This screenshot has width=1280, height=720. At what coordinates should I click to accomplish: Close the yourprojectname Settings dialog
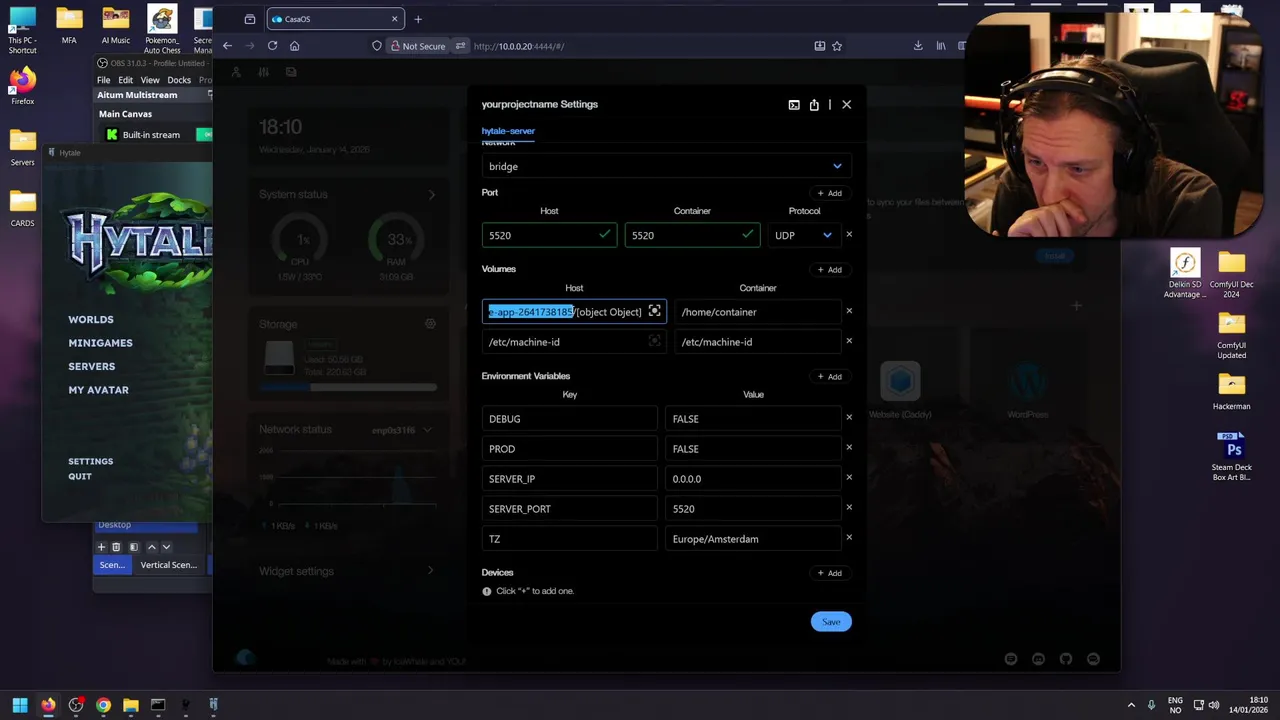(x=846, y=104)
